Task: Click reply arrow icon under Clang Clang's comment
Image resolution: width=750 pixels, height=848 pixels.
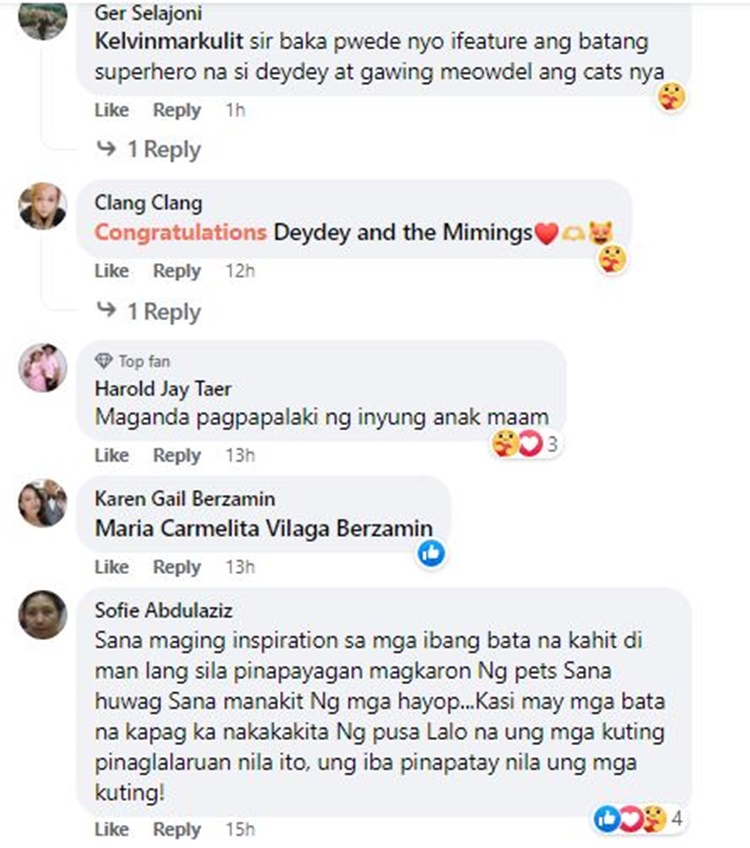Action: [106, 309]
